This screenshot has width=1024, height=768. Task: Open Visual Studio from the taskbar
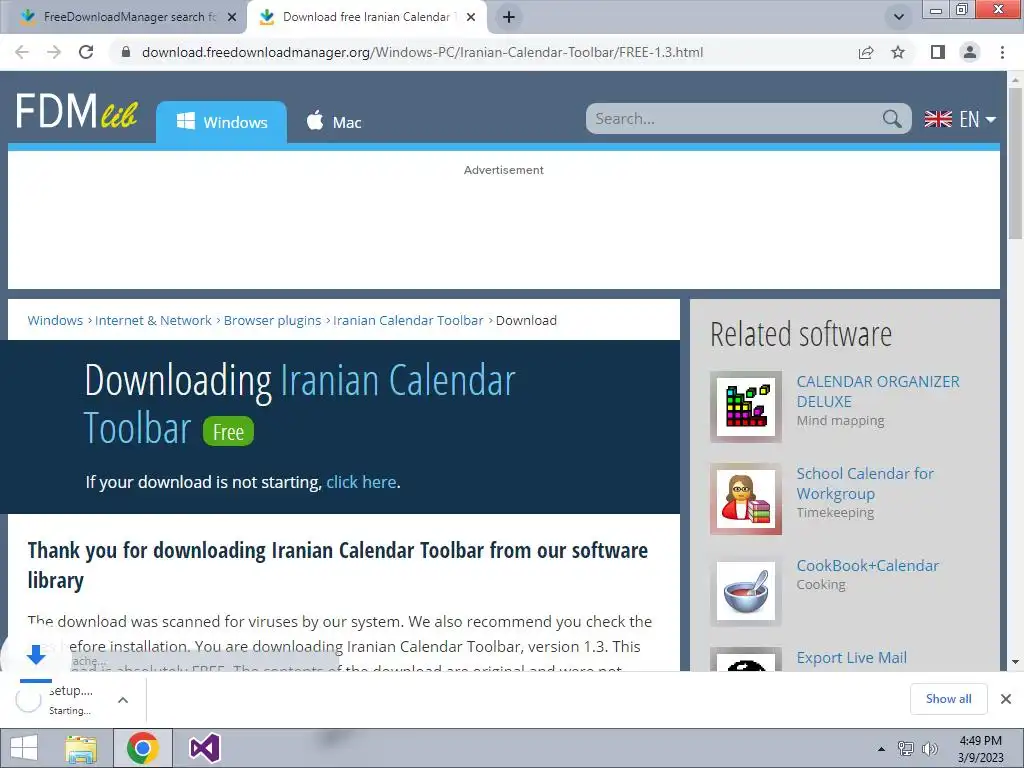(x=204, y=748)
